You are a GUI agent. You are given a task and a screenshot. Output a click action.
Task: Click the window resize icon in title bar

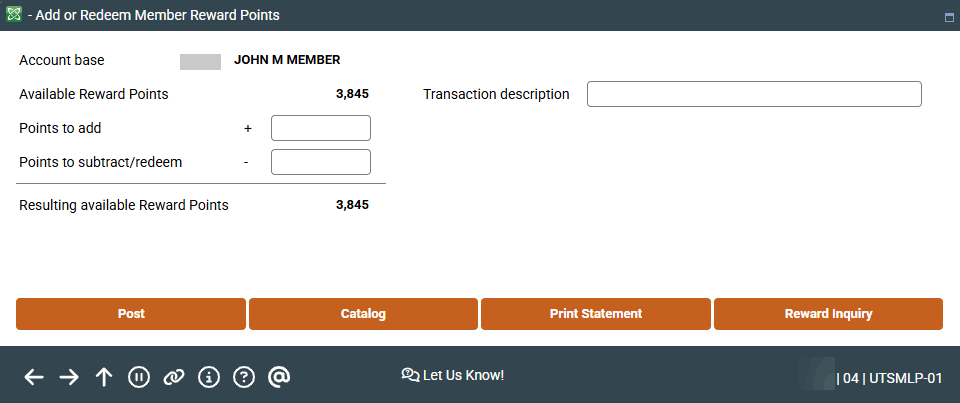click(x=948, y=17)
